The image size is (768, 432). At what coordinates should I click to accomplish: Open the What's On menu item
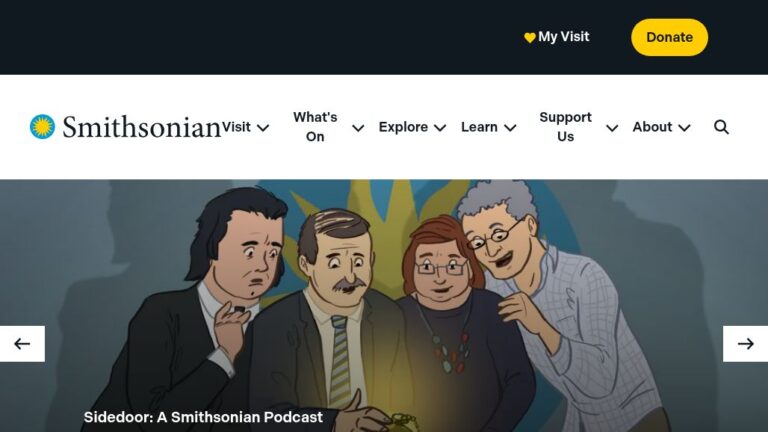tap(315, 127)
